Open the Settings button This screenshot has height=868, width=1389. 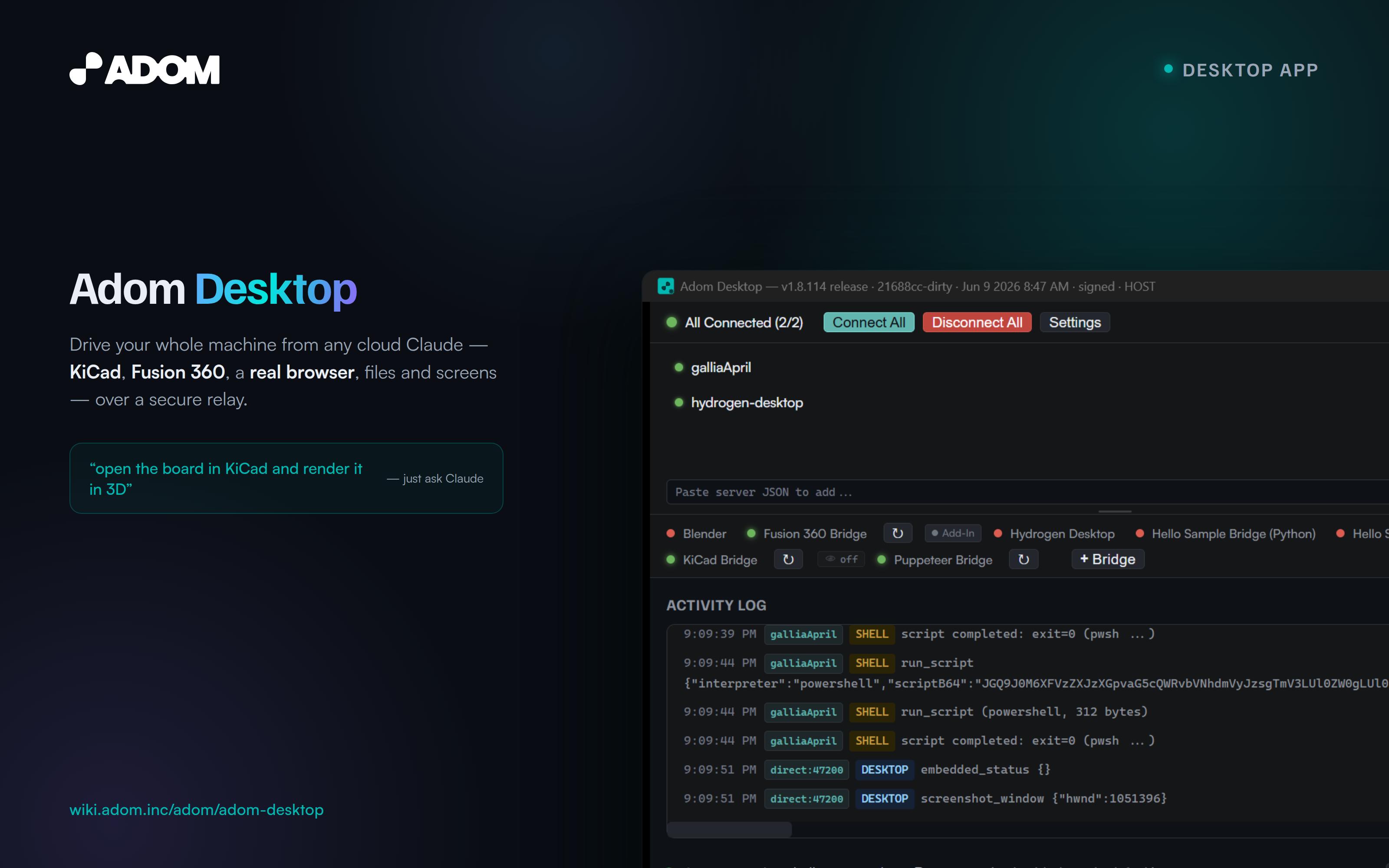tap(1074, 322)
